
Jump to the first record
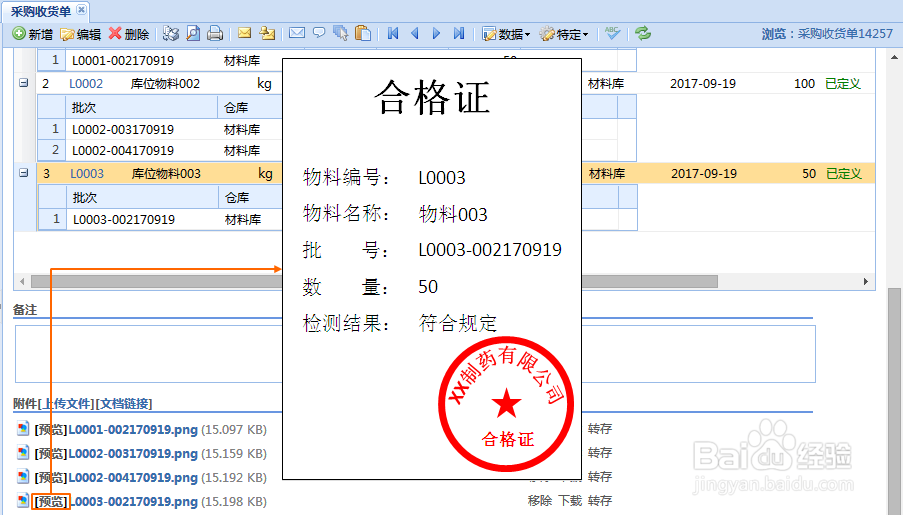pos(393,34)
